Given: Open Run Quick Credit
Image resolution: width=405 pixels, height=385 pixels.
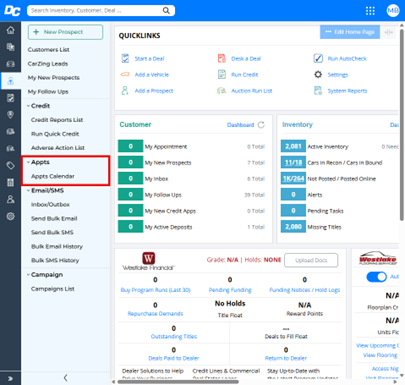Looking at the screenshot, I should [x=55, y=134].
